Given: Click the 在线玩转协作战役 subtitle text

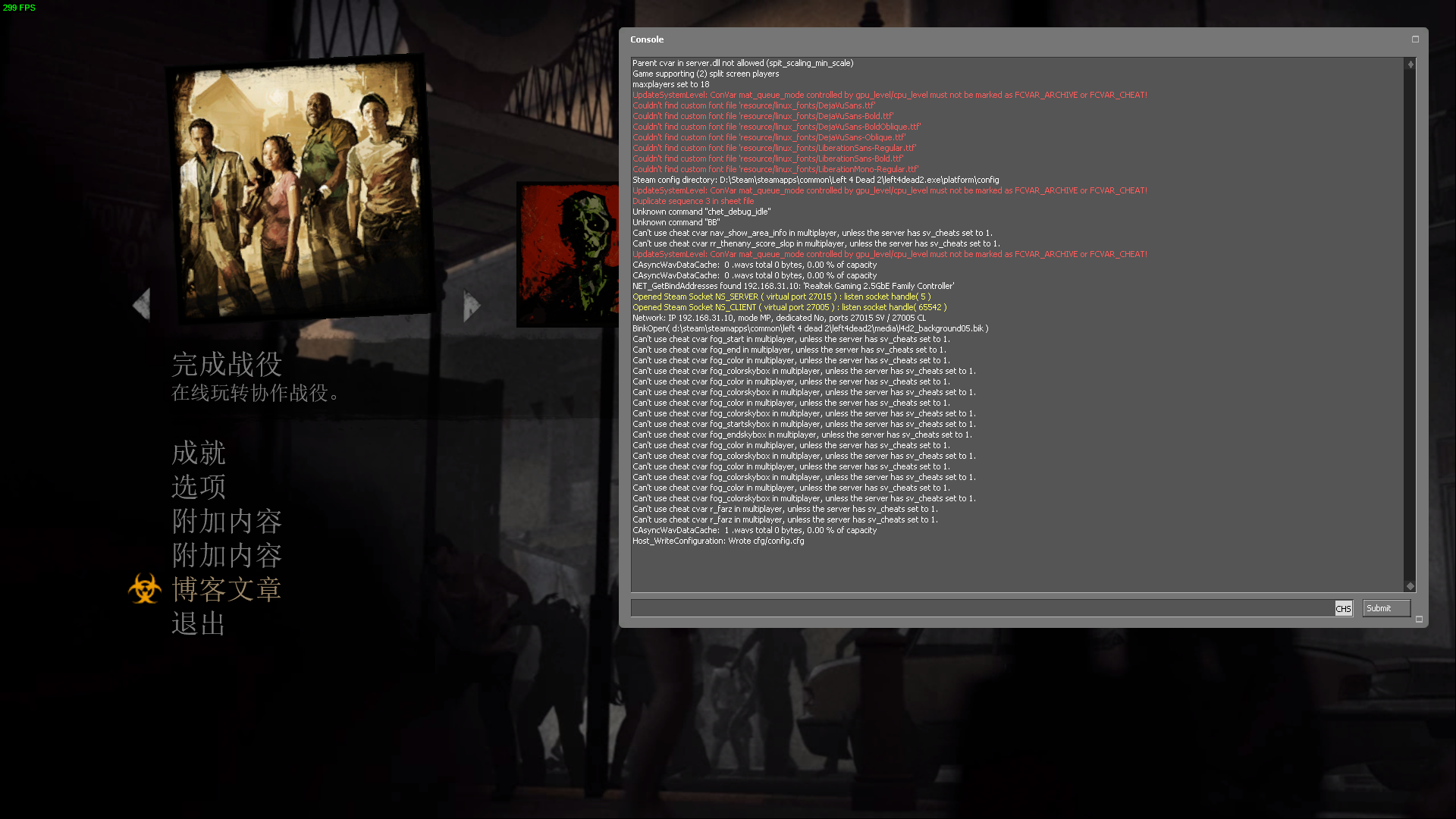Looking at the screenshot, I should 256,393.
